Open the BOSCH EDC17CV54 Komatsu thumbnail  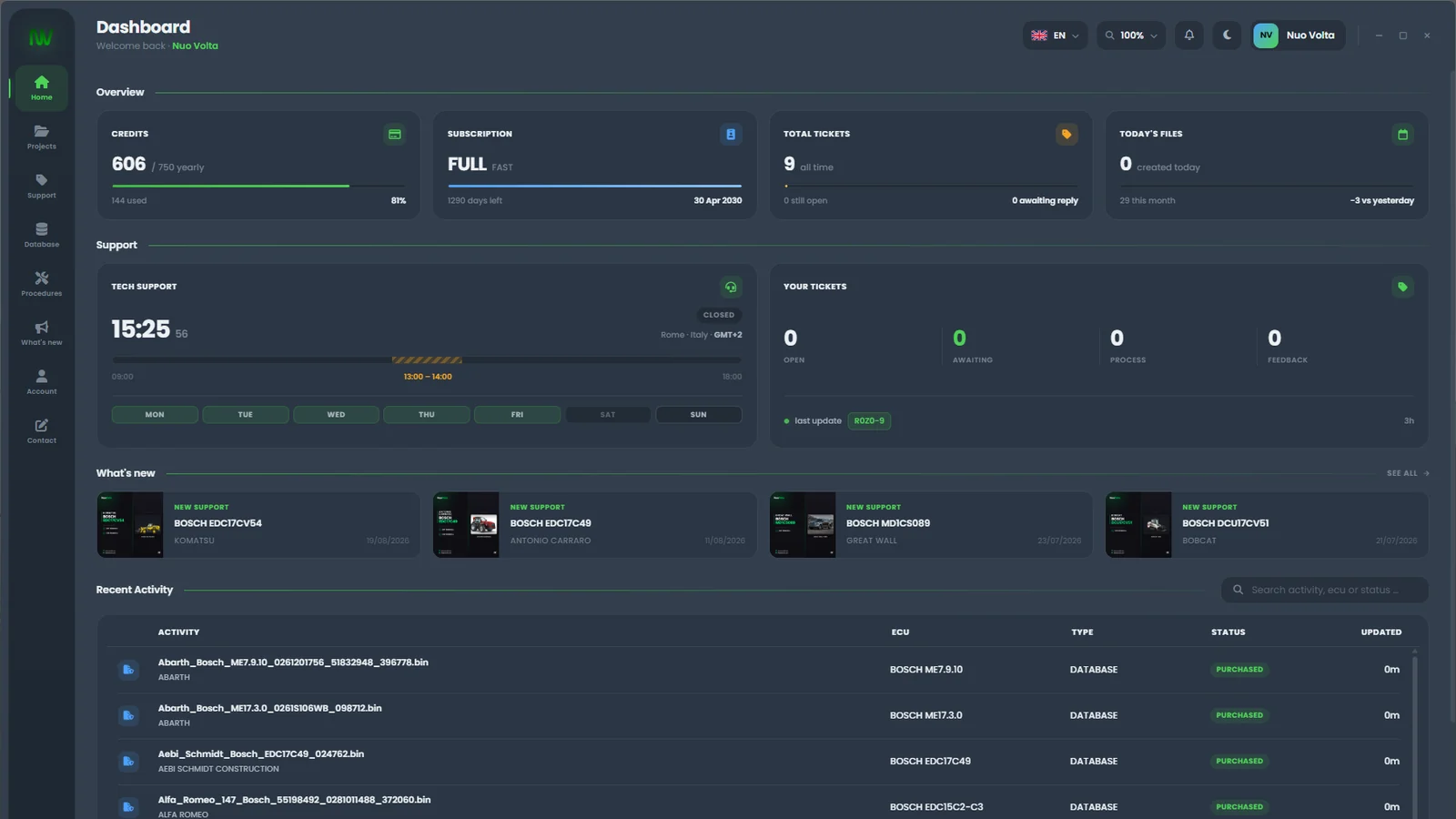click(130, 525)
